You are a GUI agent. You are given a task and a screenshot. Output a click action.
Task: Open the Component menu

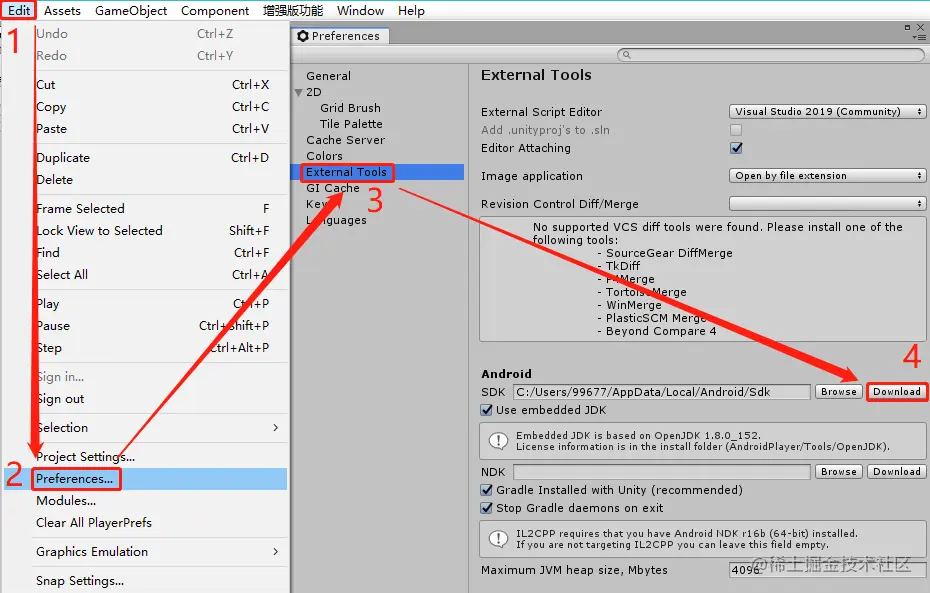215,11
